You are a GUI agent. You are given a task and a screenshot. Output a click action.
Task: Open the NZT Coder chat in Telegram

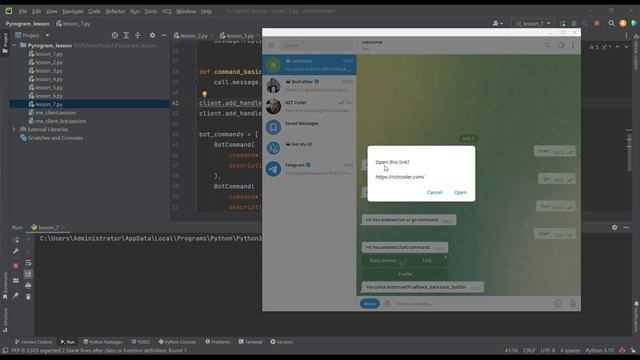pyautogui.click(x=309, y=107)
